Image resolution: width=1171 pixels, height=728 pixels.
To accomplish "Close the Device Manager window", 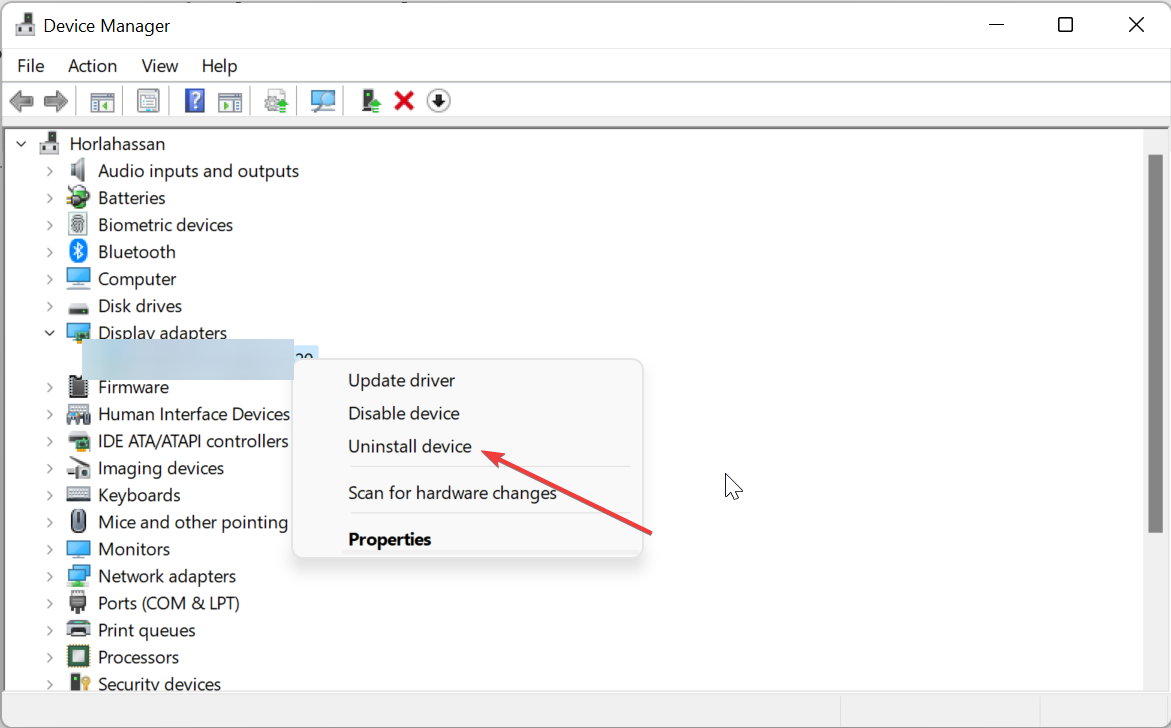I will (1136, 25).
